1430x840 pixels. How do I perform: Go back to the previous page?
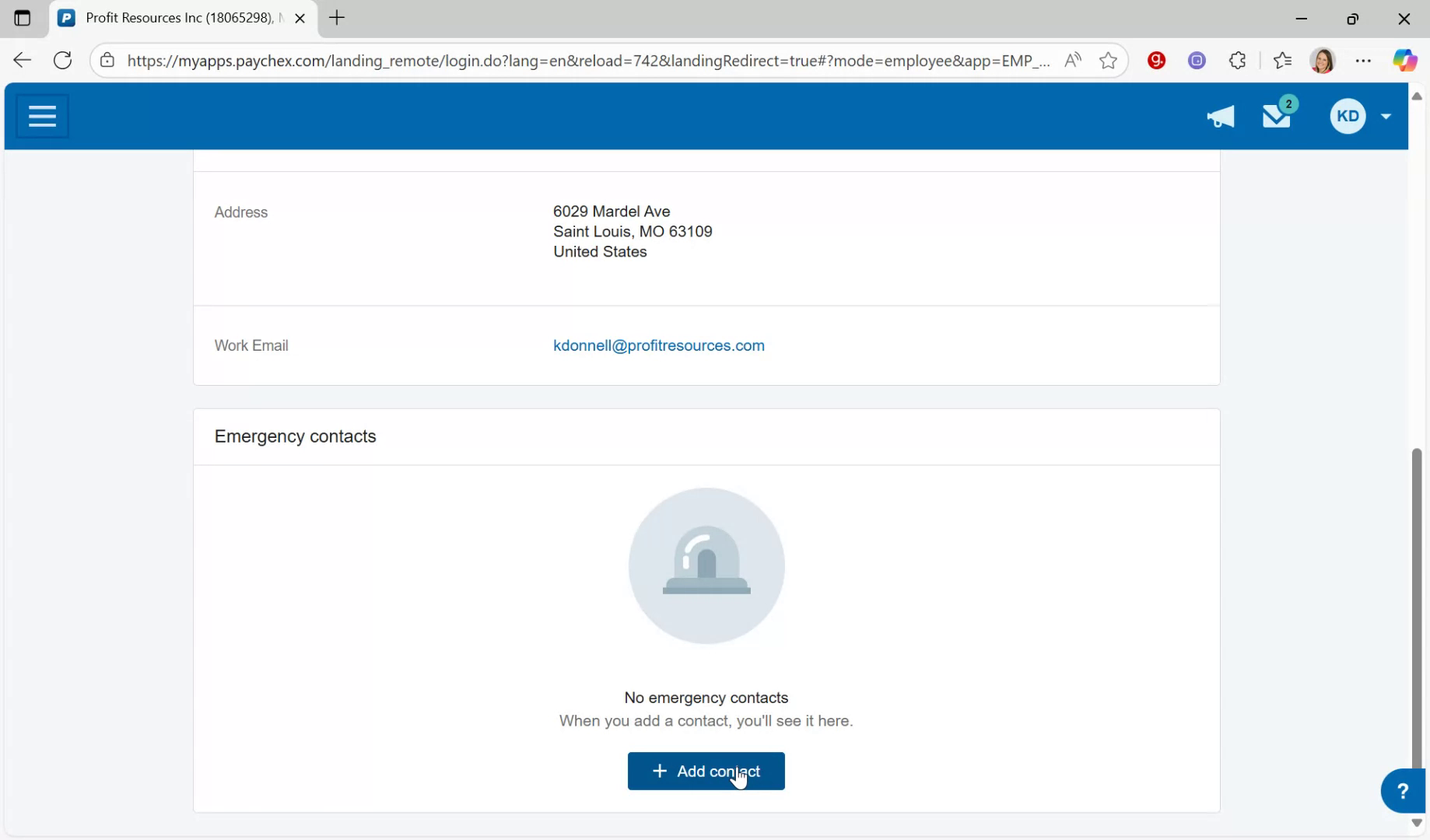pos(23,61)
